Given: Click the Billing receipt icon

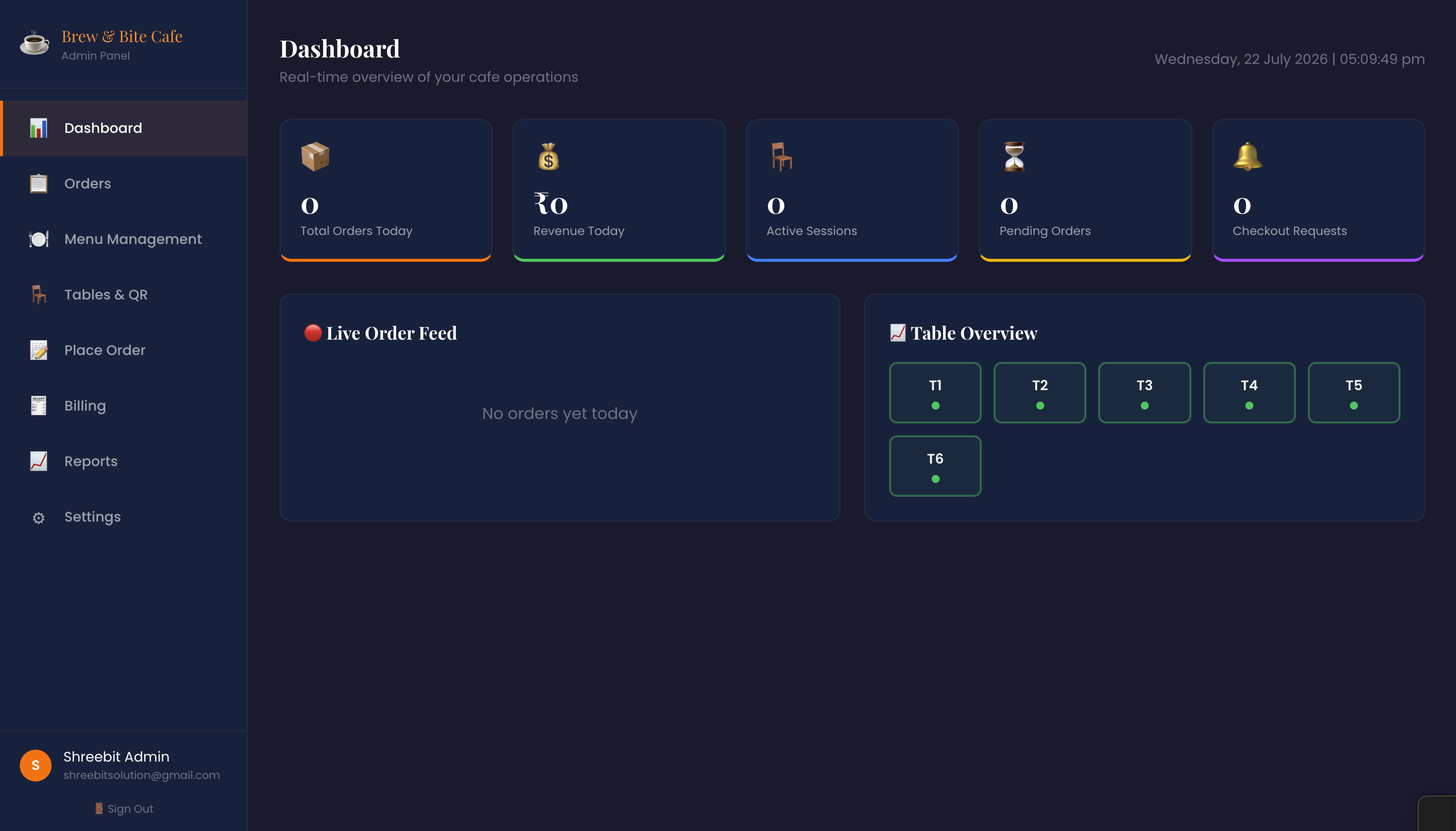Looking at the screenshot, I should [38, 405].
